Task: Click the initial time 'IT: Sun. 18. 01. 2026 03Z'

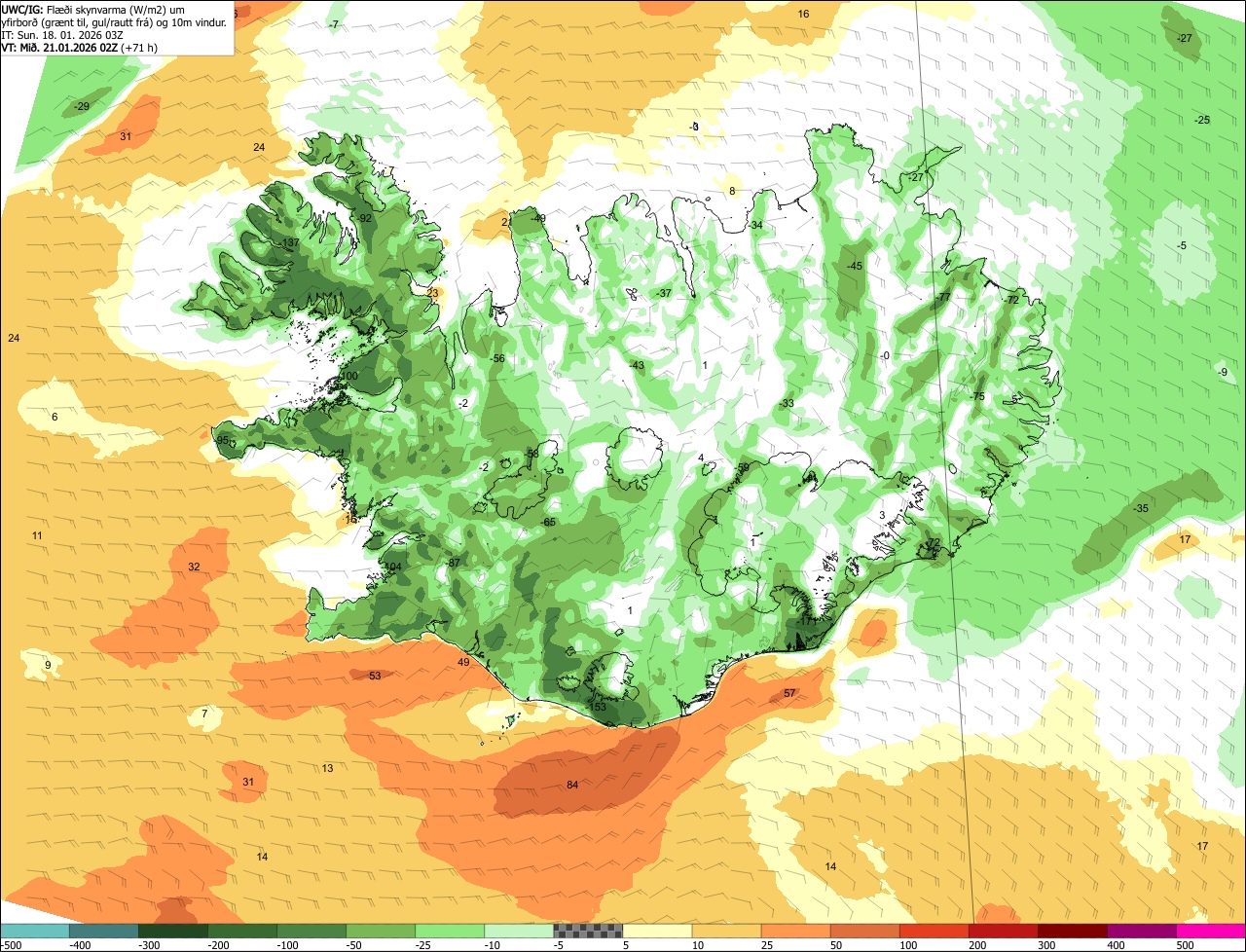Action: click(x=63, y=34)
